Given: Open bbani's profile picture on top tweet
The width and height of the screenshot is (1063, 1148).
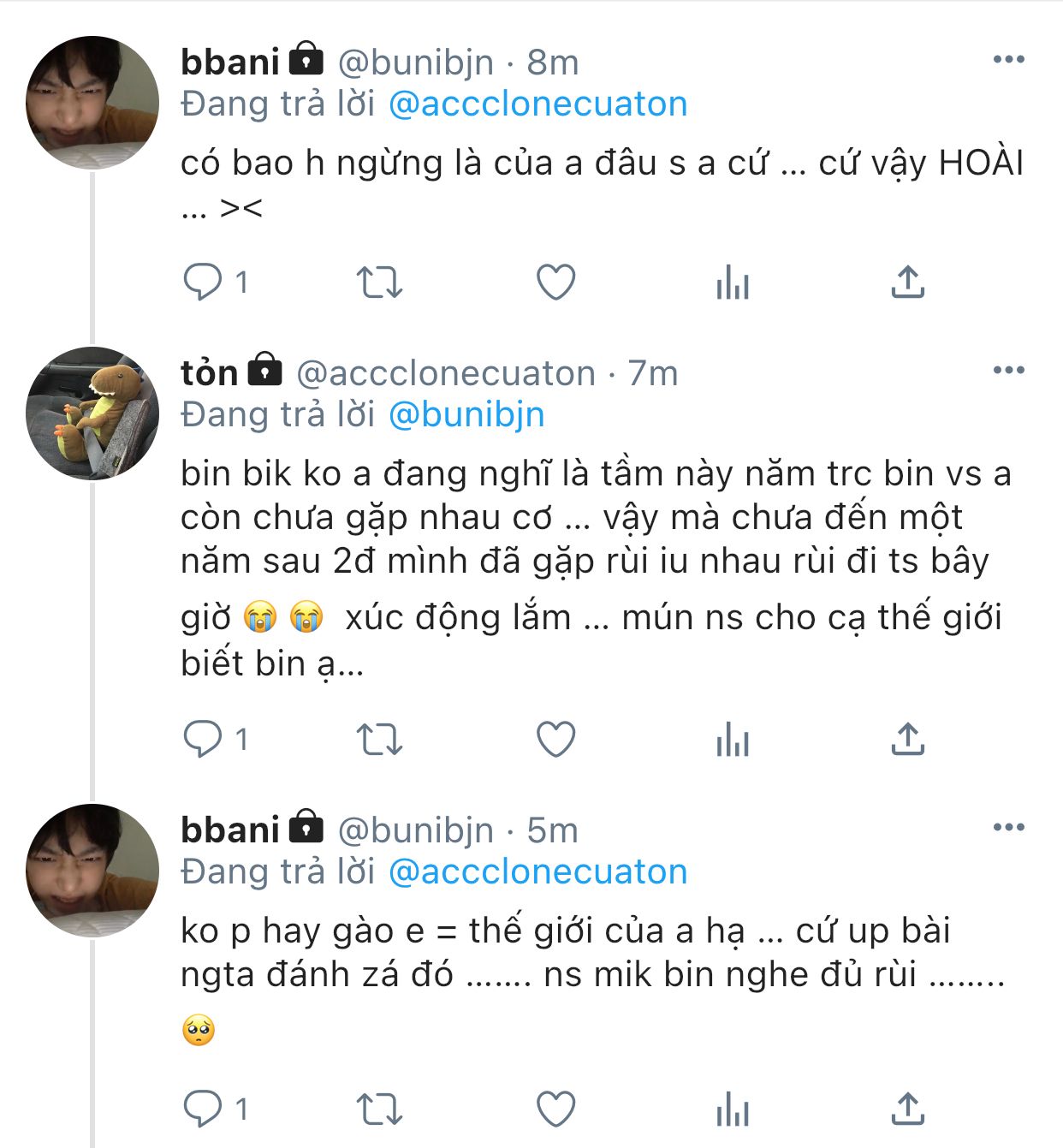Looking at the screenshot, I should click(92, 102).
